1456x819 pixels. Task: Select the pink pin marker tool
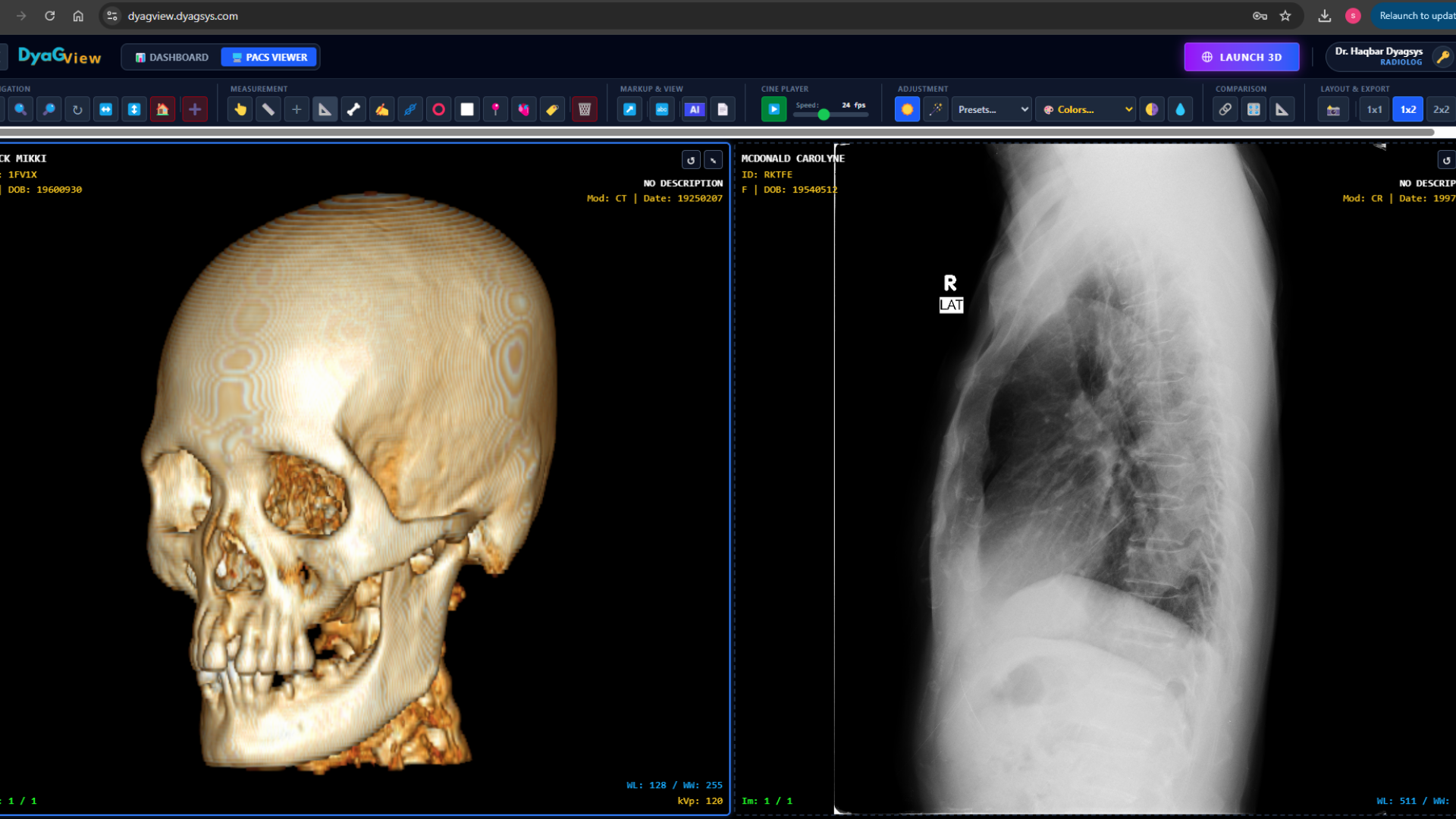(x=496, y=109)
